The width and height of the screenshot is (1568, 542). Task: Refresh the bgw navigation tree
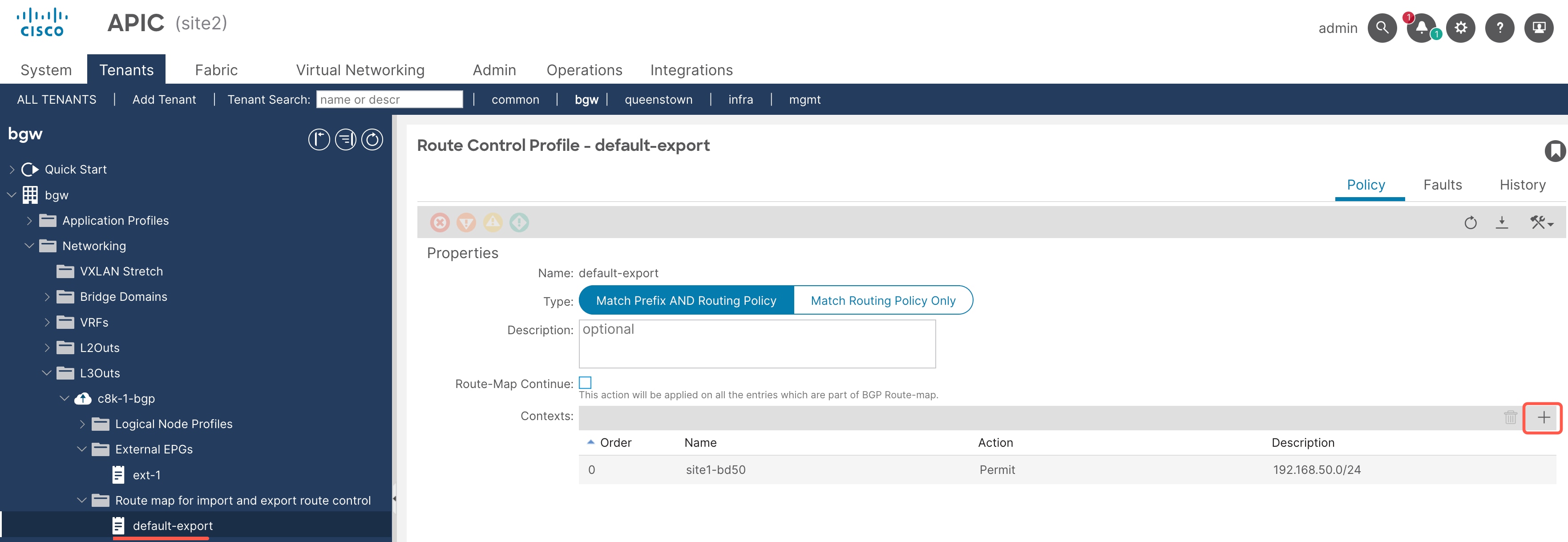372,139
